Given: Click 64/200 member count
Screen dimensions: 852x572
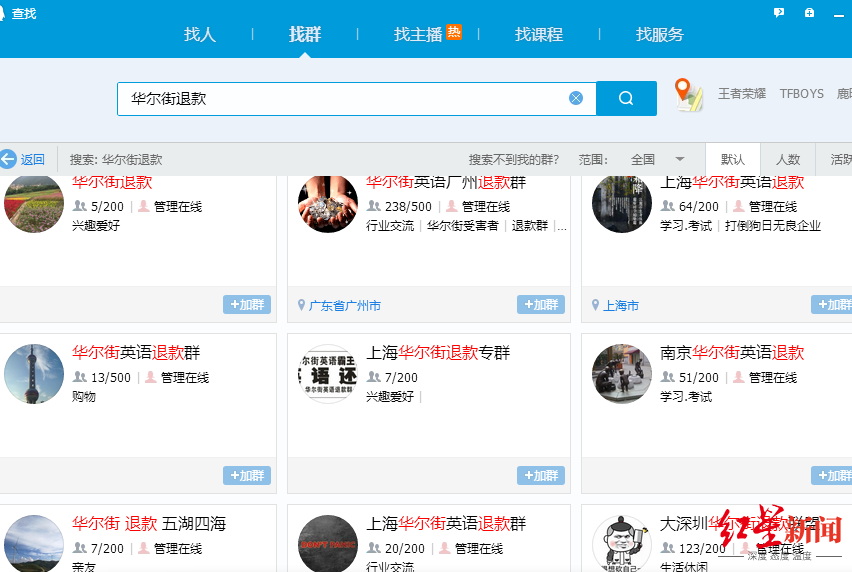Looking at the screenshot, I should pyautogui.click(x=698, y=206).
